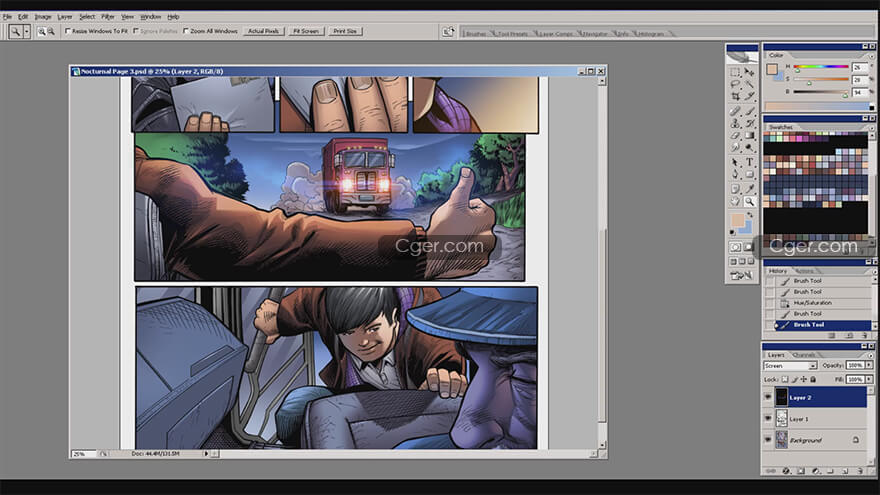
Task: Select the Type tool
Action: click(x=749, y=162)
